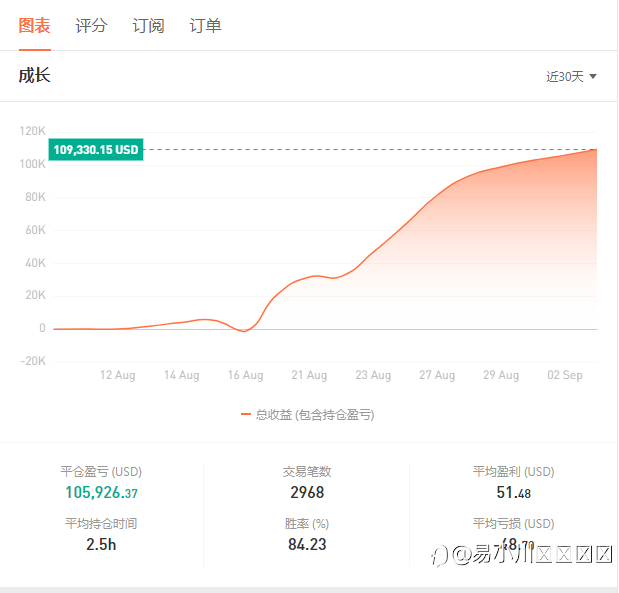
Task: Click the 14 Aug x-axis label
Action: pos(182,375)
